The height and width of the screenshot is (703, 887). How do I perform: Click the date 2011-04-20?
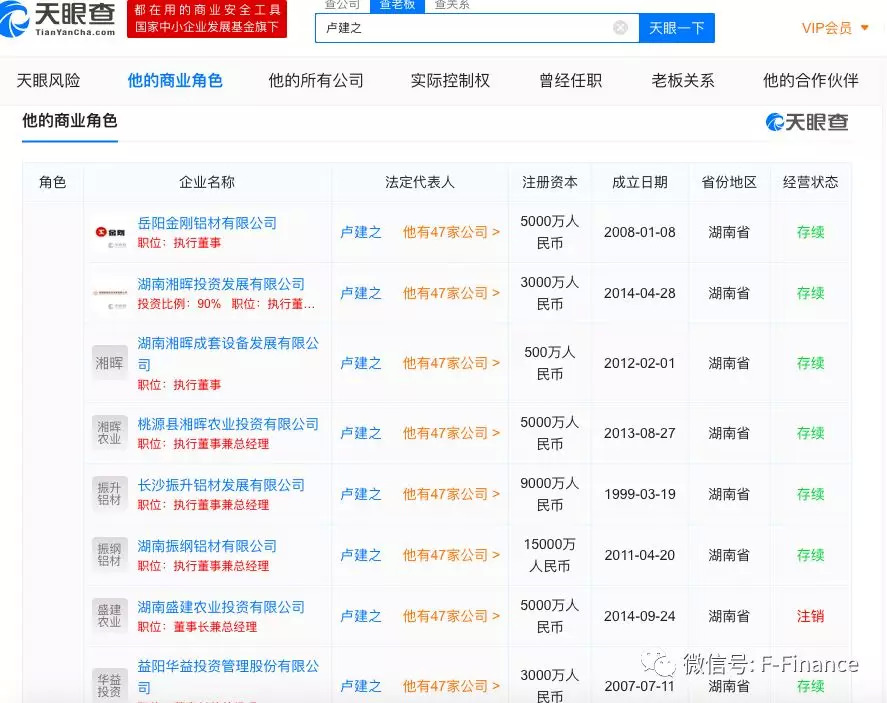[x=640, y=555]
